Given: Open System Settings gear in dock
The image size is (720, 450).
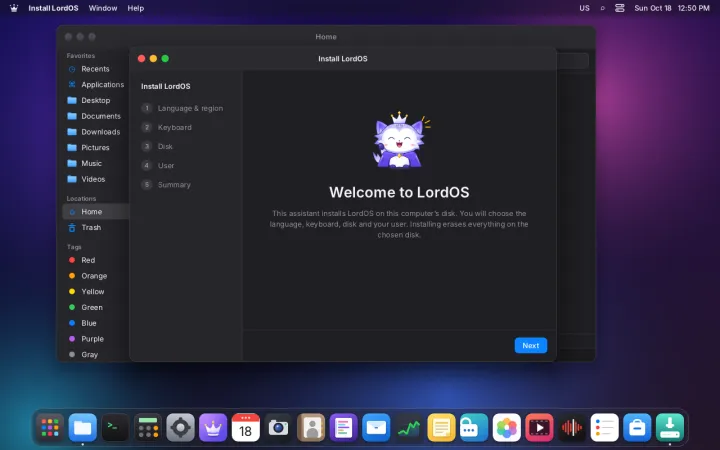Looking at the screenshot, I should (180, 428).
